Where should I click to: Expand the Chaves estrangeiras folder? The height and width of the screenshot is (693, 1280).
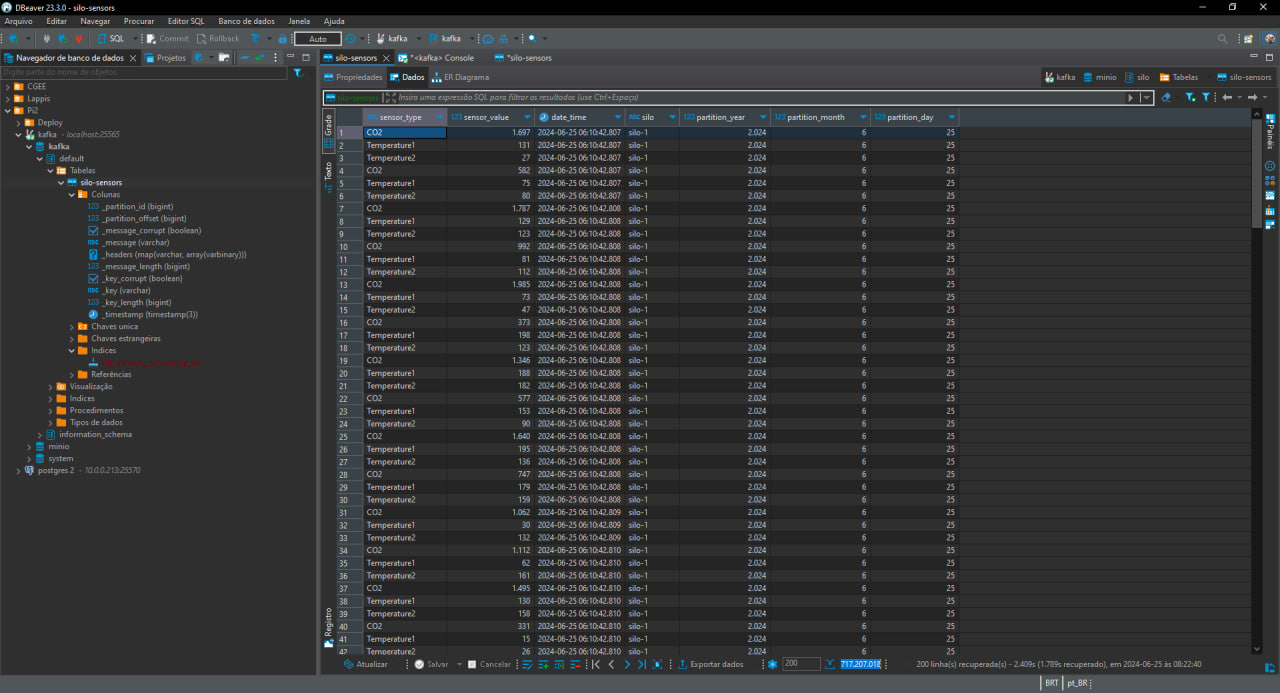coord(71,339)
